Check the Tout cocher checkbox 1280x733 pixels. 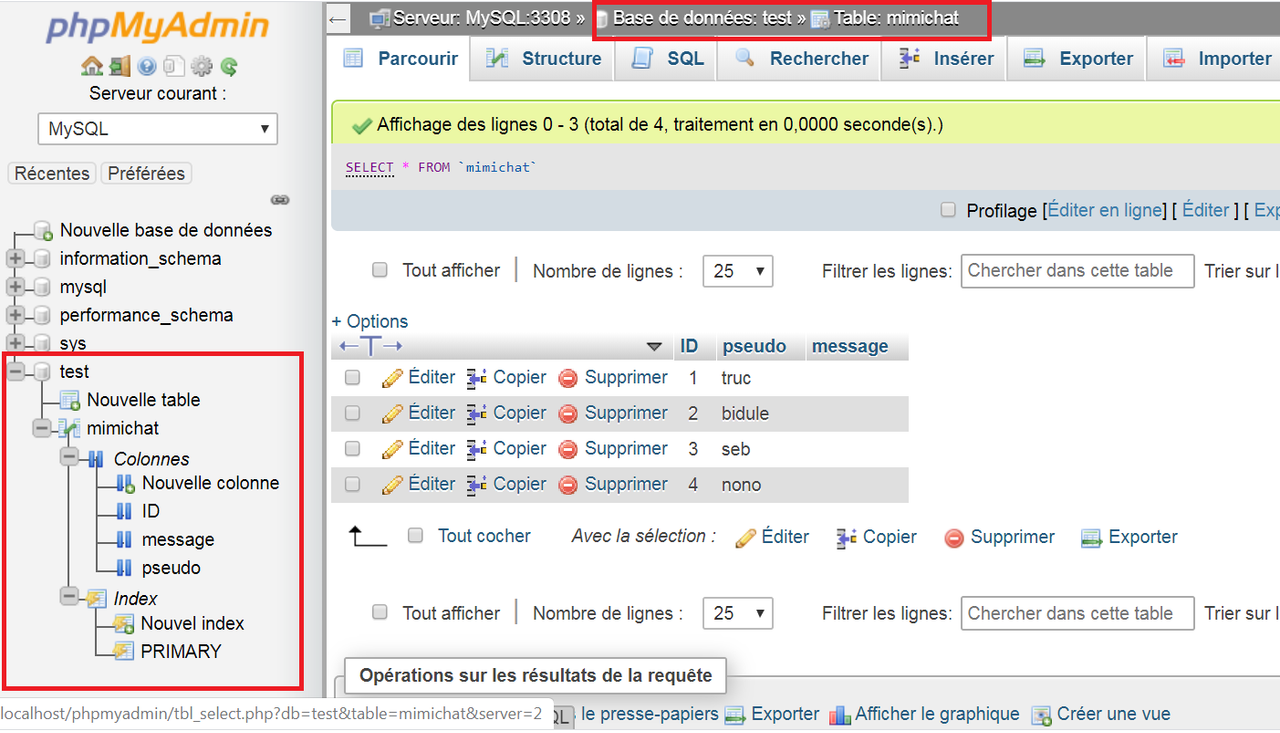point(415,535)
